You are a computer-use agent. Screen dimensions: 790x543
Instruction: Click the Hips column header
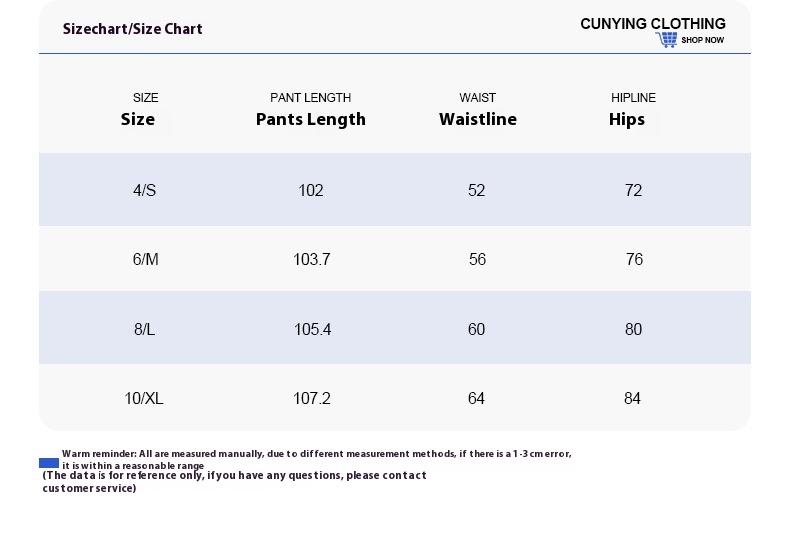tap(627, 119)
